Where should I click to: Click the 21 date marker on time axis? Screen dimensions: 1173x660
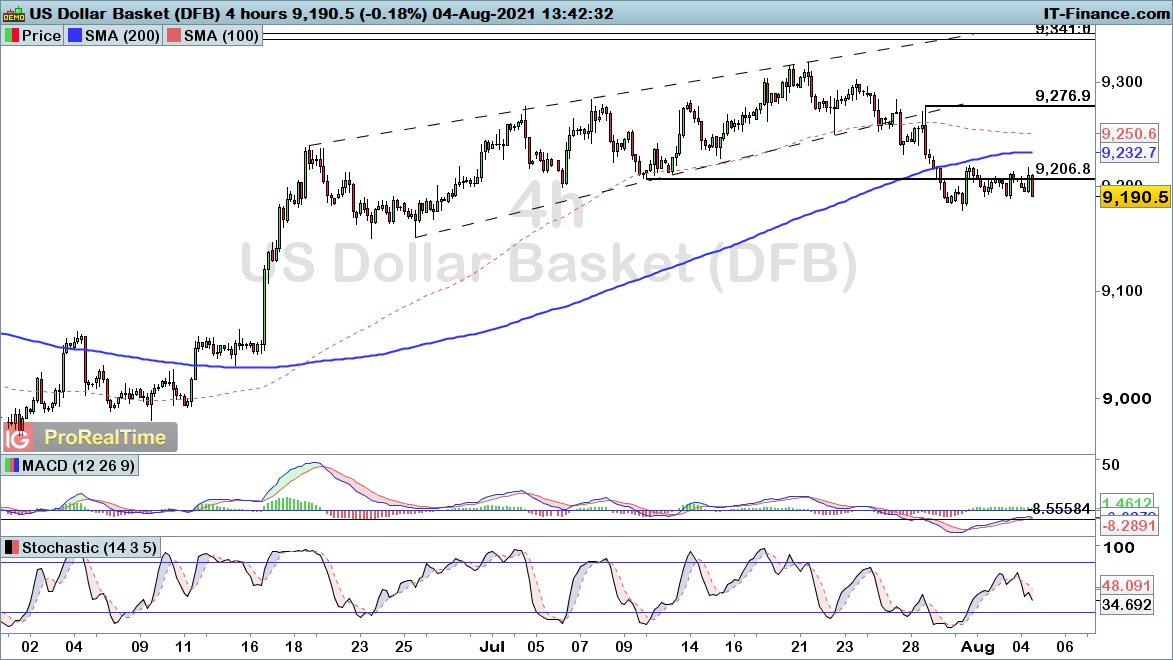(800, 647)
